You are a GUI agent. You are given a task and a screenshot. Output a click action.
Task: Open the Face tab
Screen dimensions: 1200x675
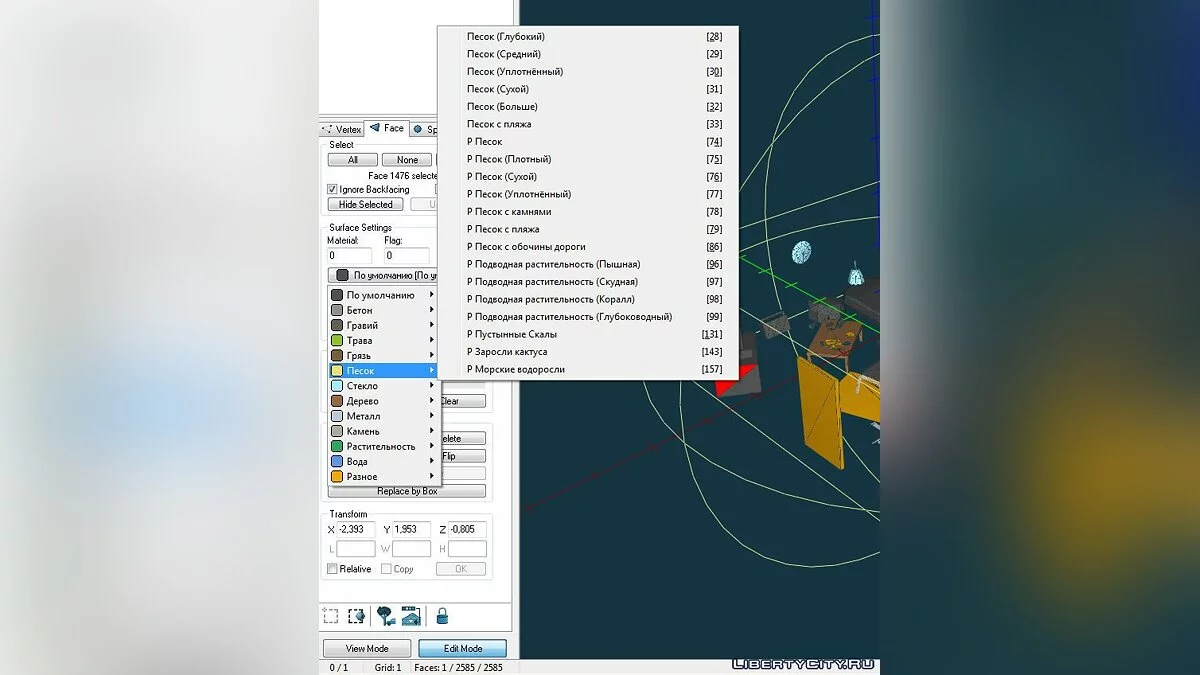(x=387, y=128)
